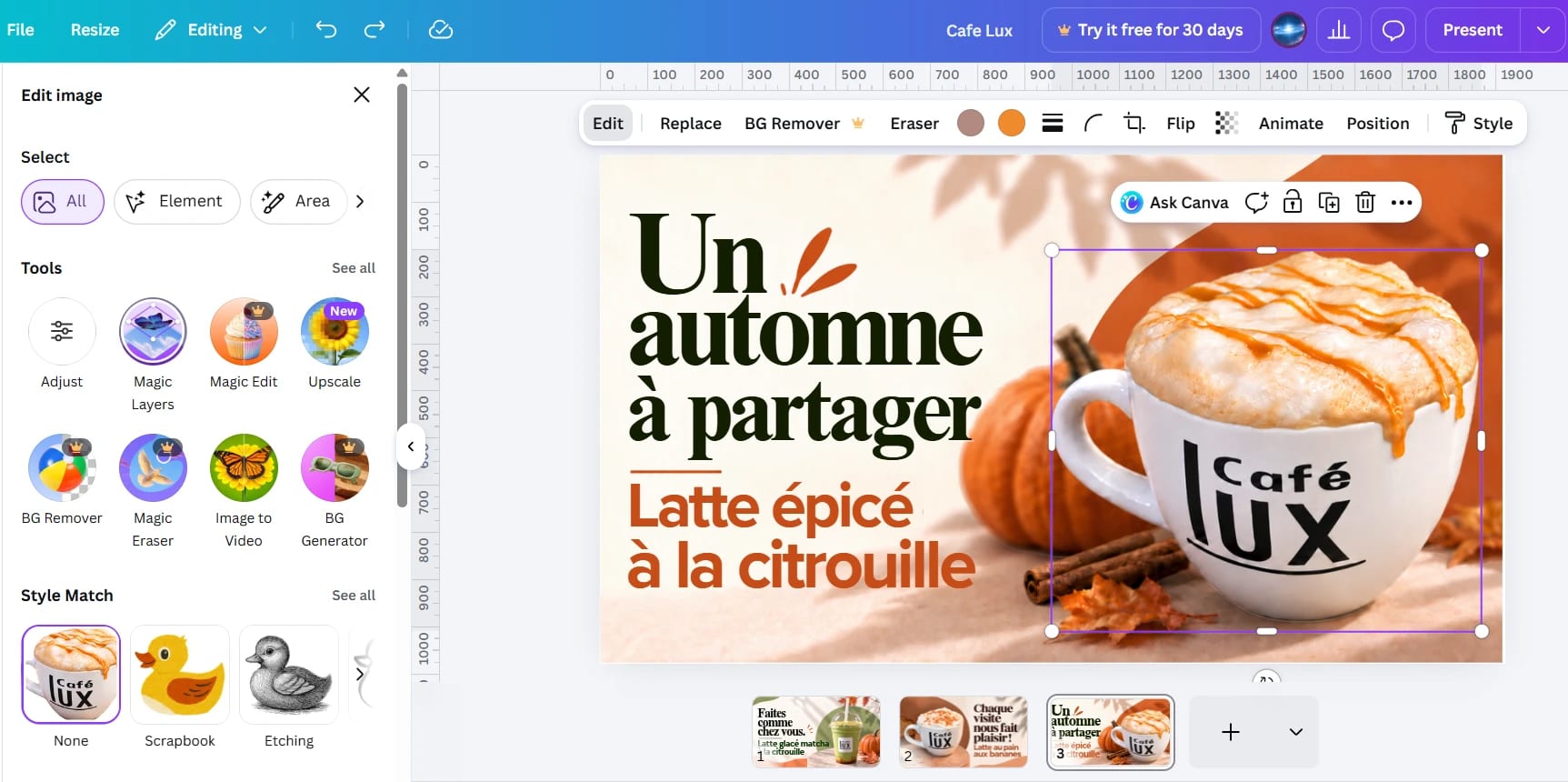The width and height of the screenshot is (1568, 782).
Task: Lock the selected image element
Action: pos(1293,202)
